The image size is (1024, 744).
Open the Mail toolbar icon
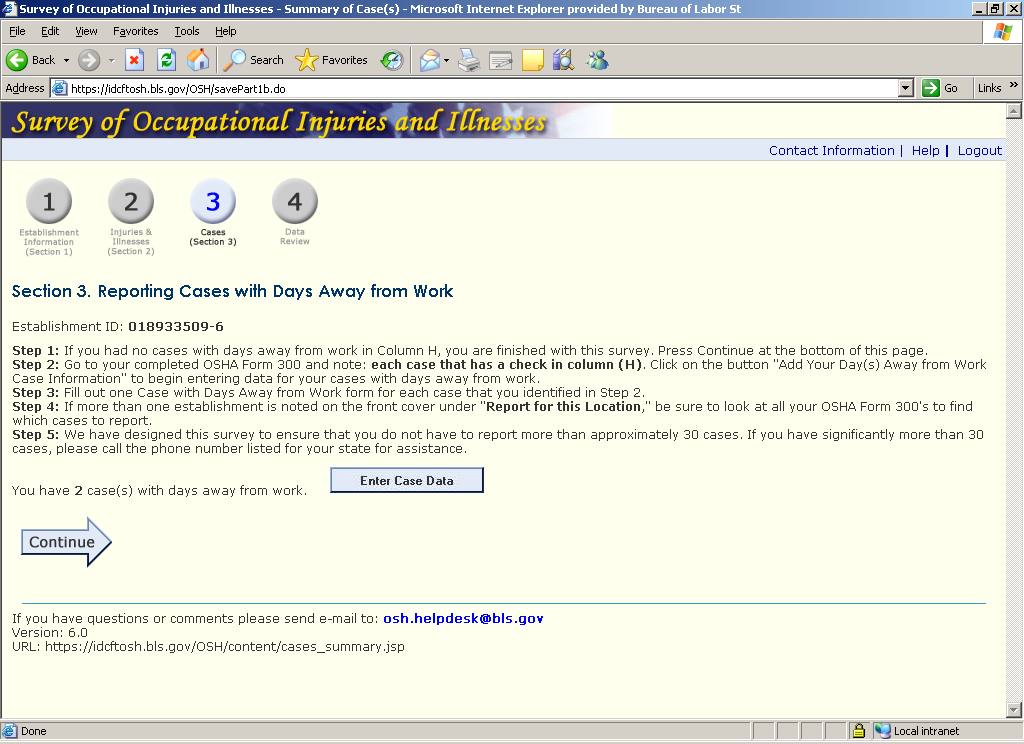(429, 60)
